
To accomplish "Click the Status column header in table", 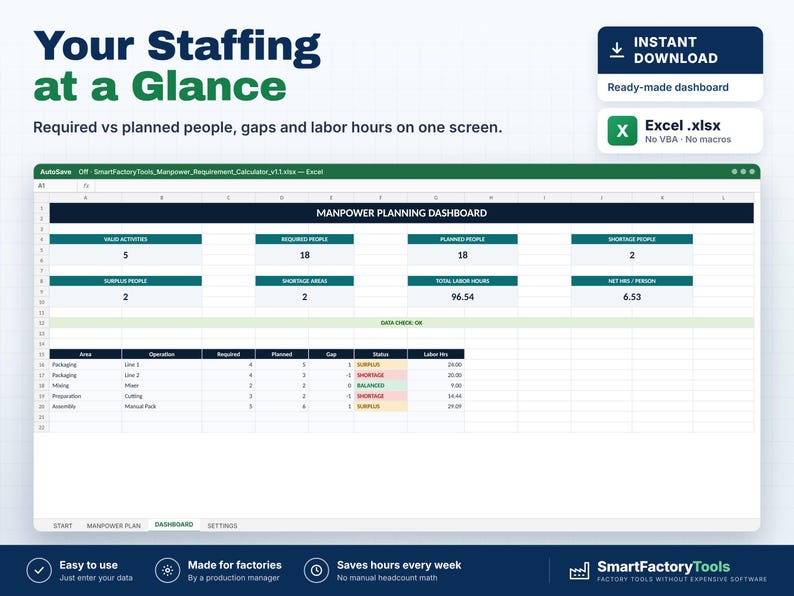I will (x=381, y=354).
